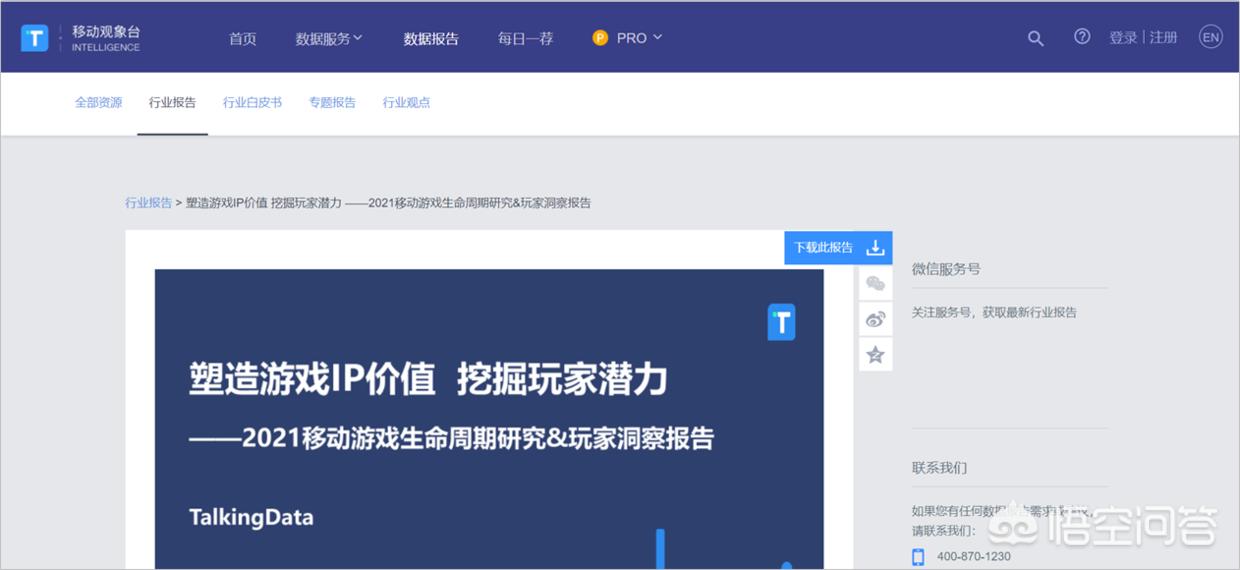
Task: Open 每日一荐 navigation item
Action: (525, 38)
